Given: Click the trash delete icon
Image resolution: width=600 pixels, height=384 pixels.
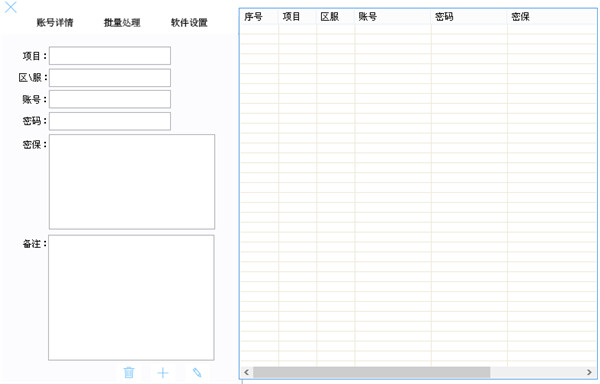Looking at the screenshot, I should click(129, 372).
